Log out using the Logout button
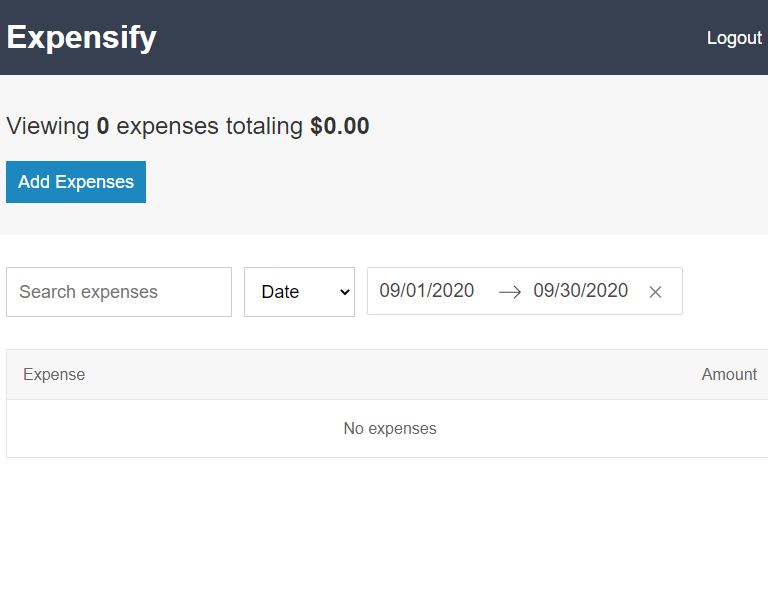Viewport: 768px width, 590px height. 734,38
